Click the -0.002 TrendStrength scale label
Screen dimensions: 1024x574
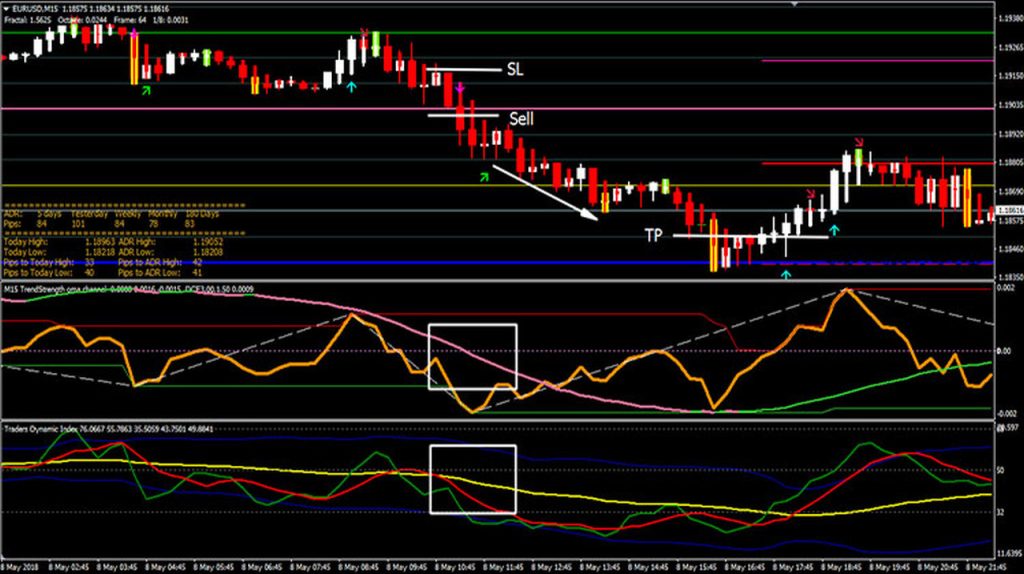[1005, 413]
